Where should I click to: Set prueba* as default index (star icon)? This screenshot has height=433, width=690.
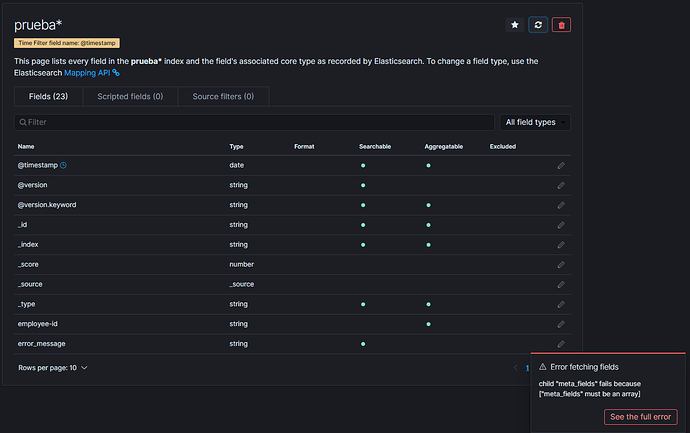[515, 24]
